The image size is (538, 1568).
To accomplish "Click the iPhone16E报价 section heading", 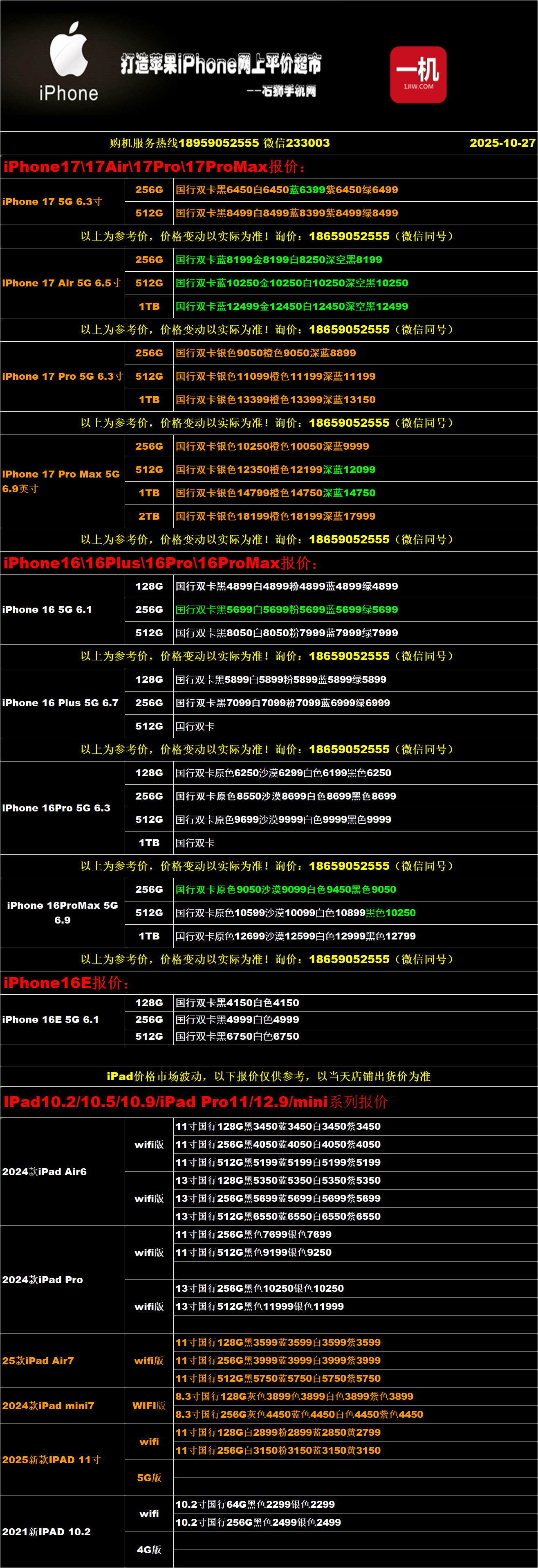I will (x=66, y=983).
